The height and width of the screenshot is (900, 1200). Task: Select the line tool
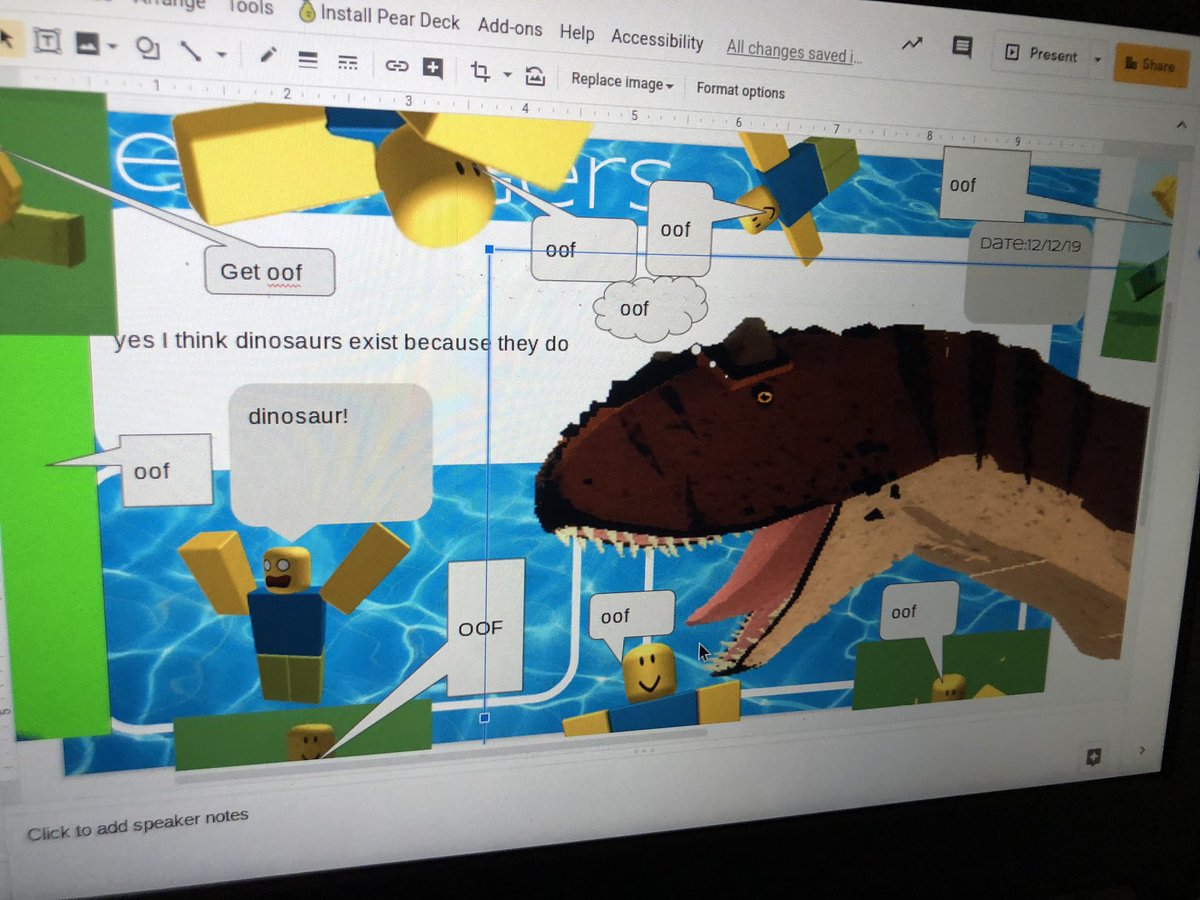tap(192, 51)
